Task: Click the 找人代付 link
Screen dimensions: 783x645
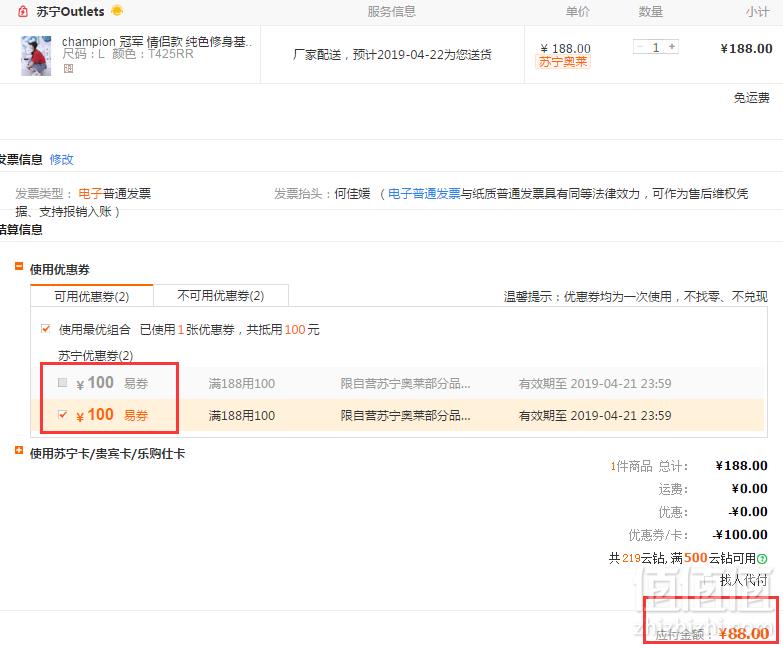Action: tap(744, 580)
